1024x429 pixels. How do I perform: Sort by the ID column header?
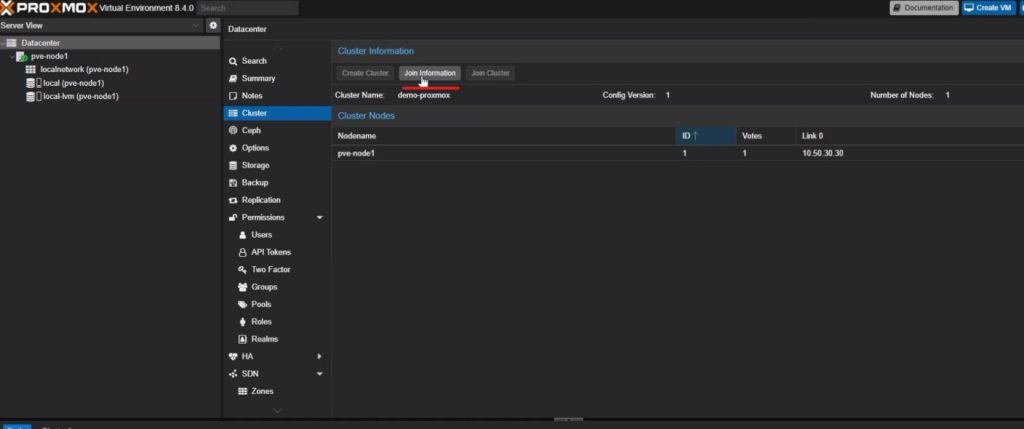click(705, 136)
